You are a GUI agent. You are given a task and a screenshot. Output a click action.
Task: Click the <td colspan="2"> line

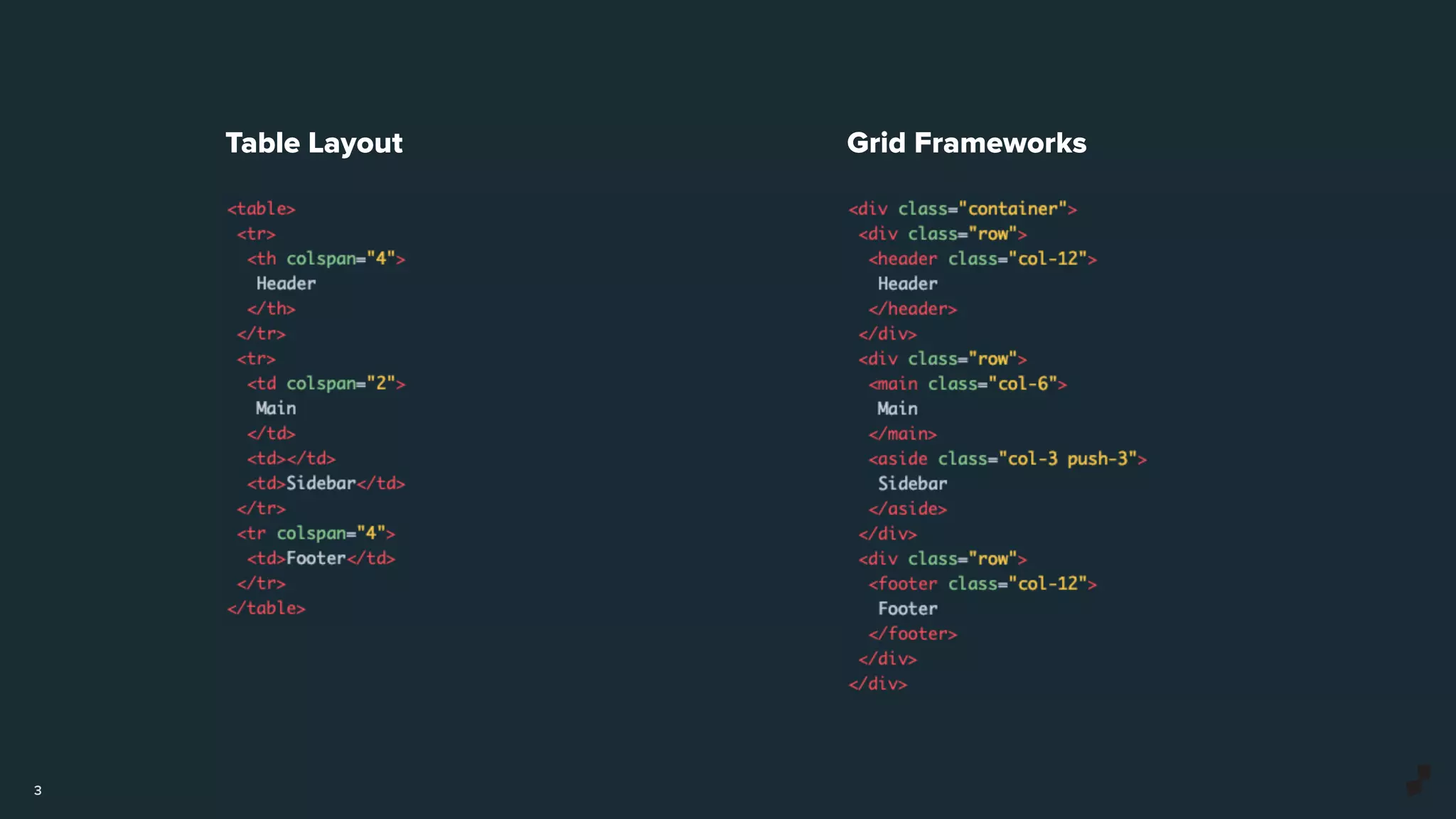tap(326, 384)
